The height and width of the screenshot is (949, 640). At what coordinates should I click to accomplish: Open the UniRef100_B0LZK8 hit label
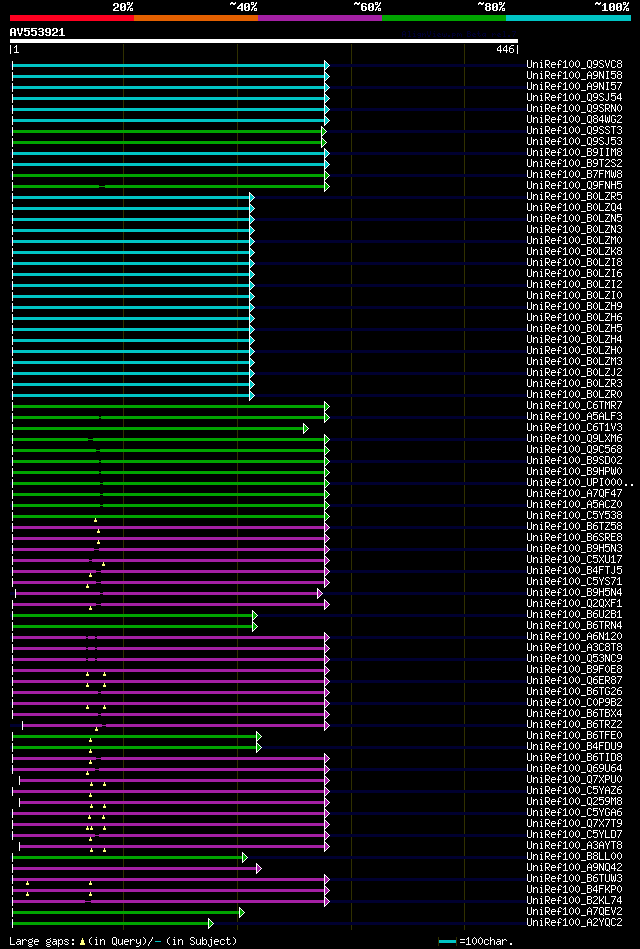coord(575,251)
